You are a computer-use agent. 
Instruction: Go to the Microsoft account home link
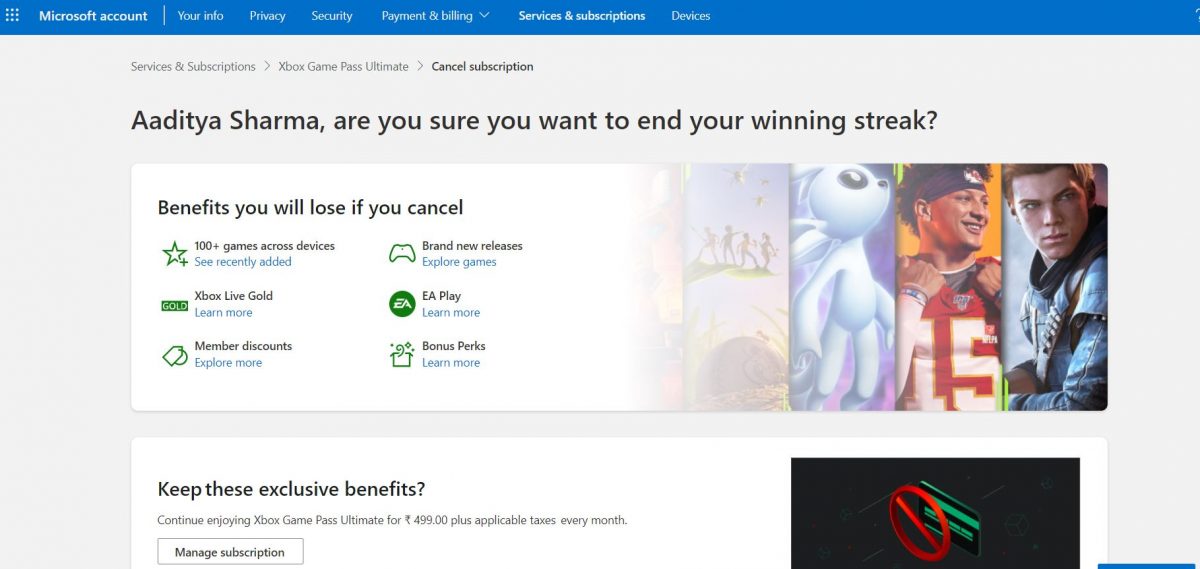click(93, 16)
